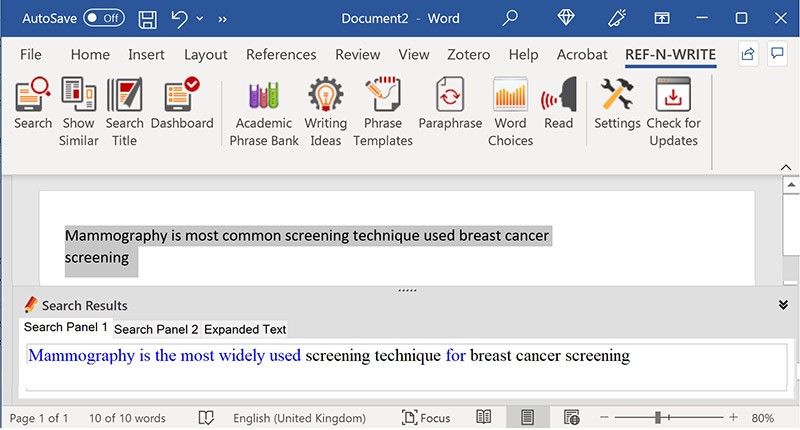Open the Help tab
Screen dimensions: 800x430
pyautogui.click(x=523, y=55)
